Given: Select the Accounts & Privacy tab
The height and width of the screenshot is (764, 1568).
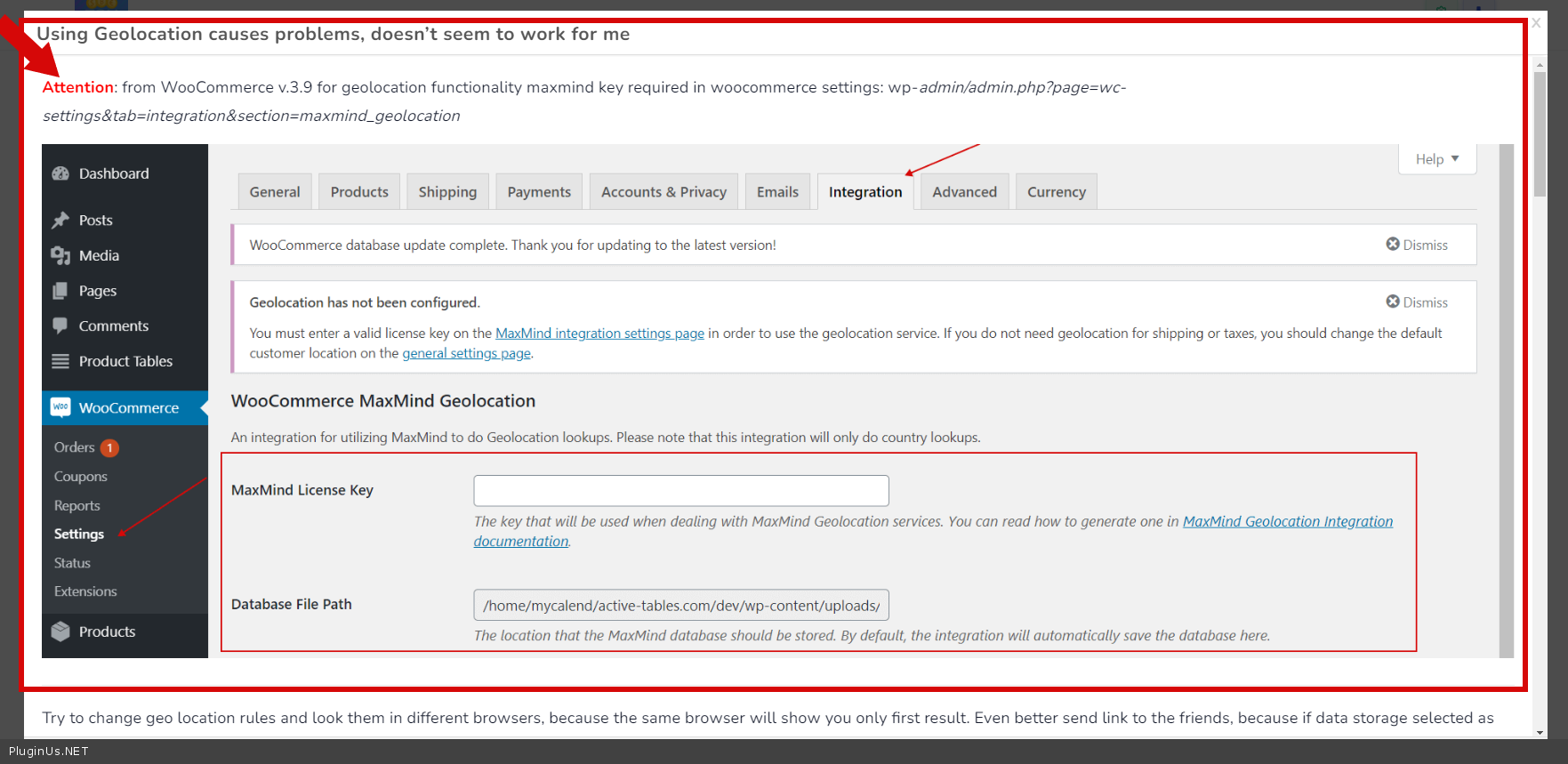Looking at the screenshot, I should click(663, 192).
